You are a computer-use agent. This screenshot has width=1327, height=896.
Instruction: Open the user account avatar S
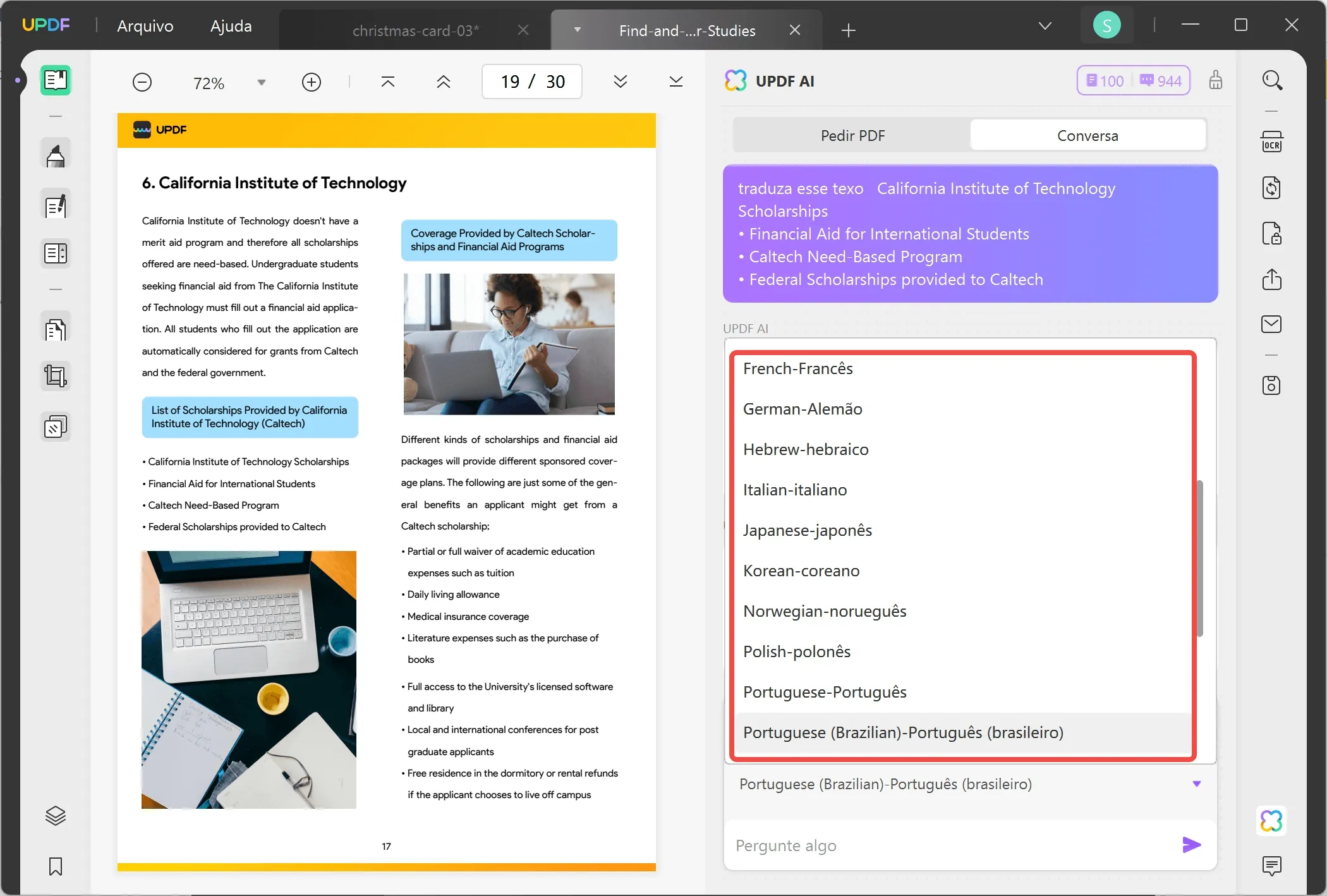(1107, 25)
